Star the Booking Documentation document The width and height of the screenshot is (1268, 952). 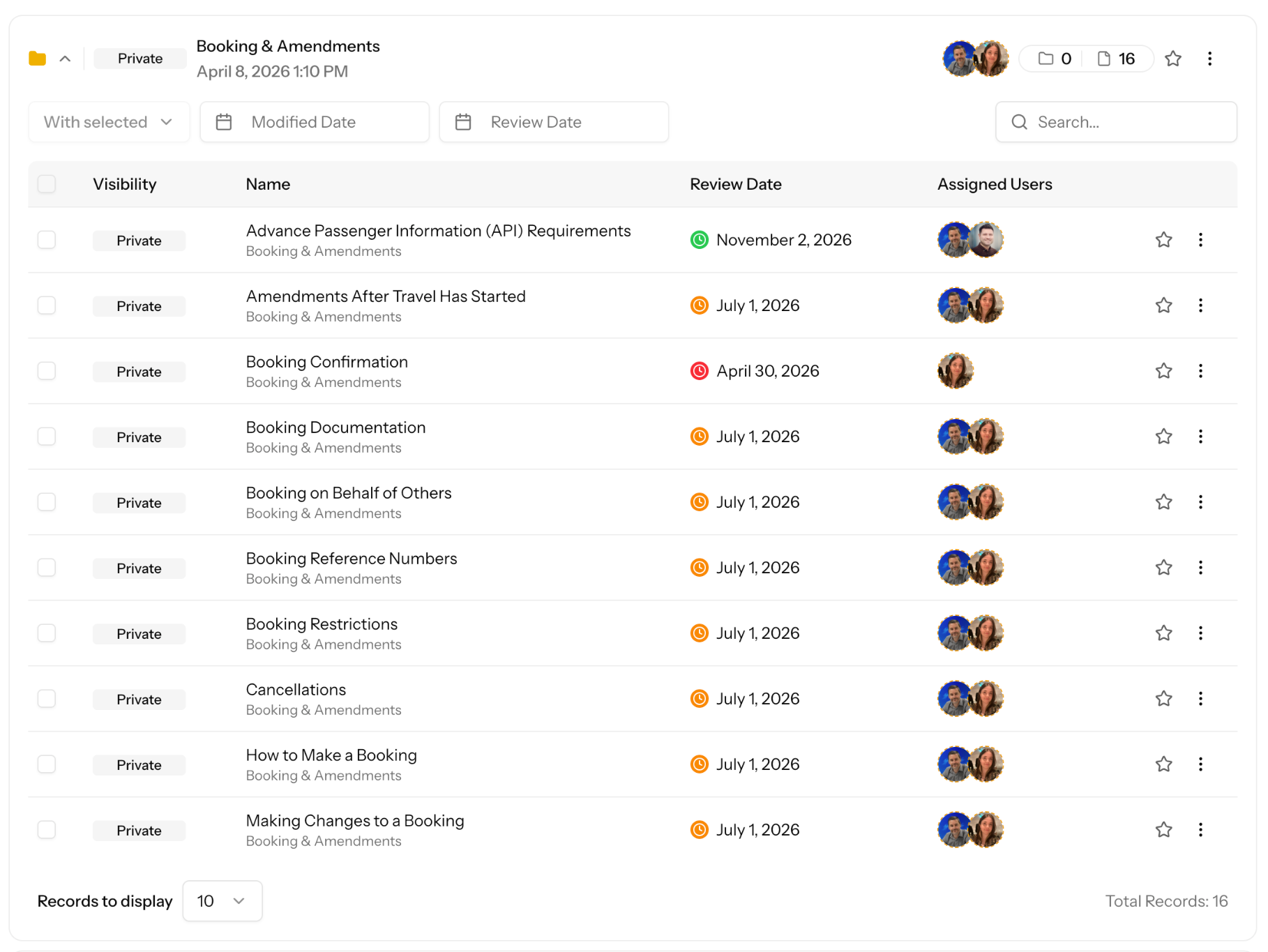tap(1163, 437)
